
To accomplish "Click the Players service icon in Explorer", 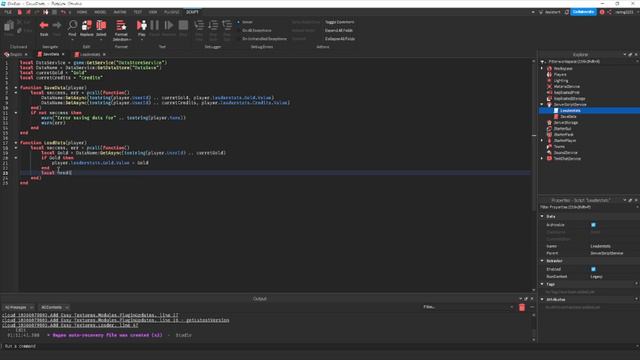I will pos(549,75).
